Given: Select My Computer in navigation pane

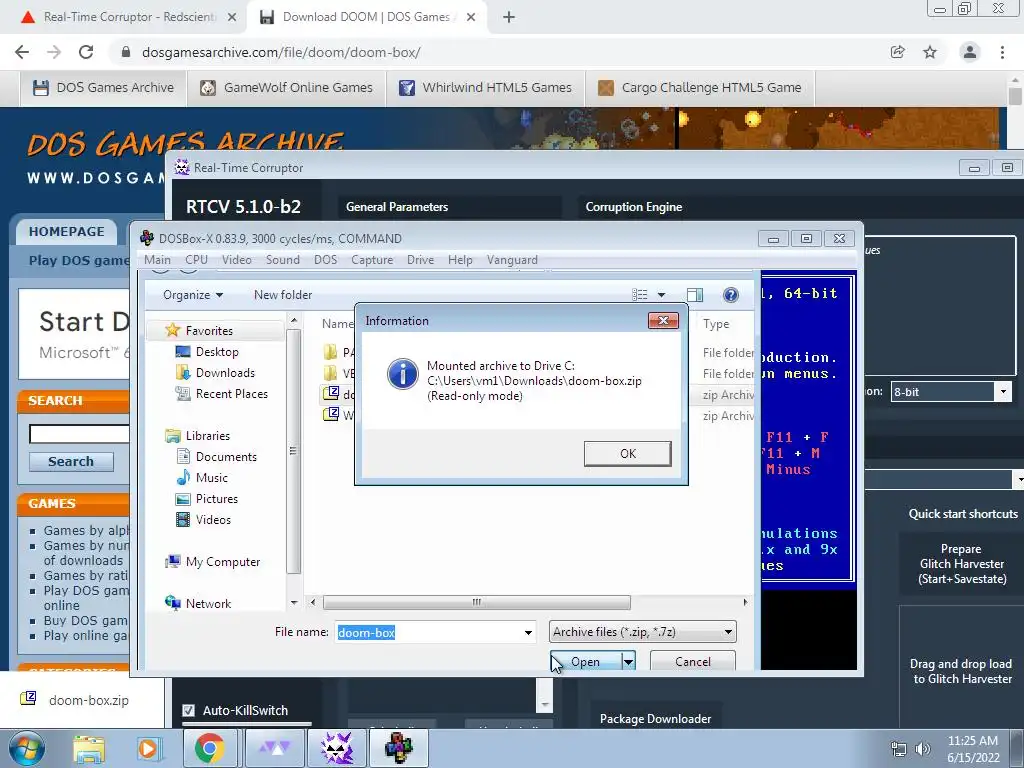Looking at the screenshot, I should coord(222,562).
